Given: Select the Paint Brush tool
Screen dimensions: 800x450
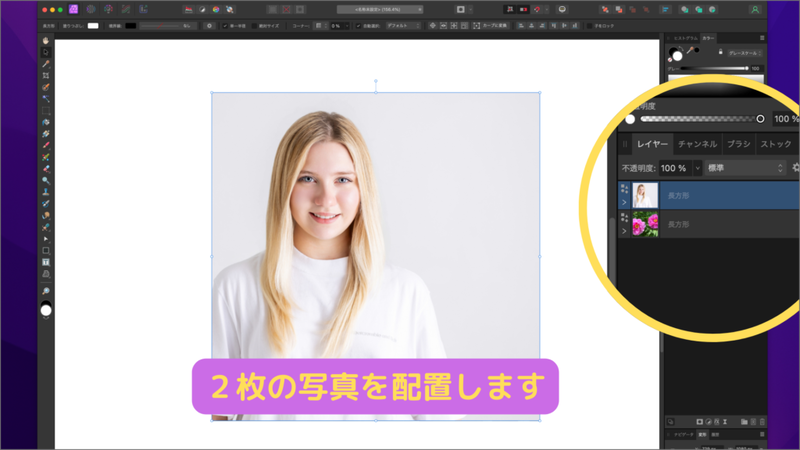Looking at the screenshot, I should coord(45,145).
